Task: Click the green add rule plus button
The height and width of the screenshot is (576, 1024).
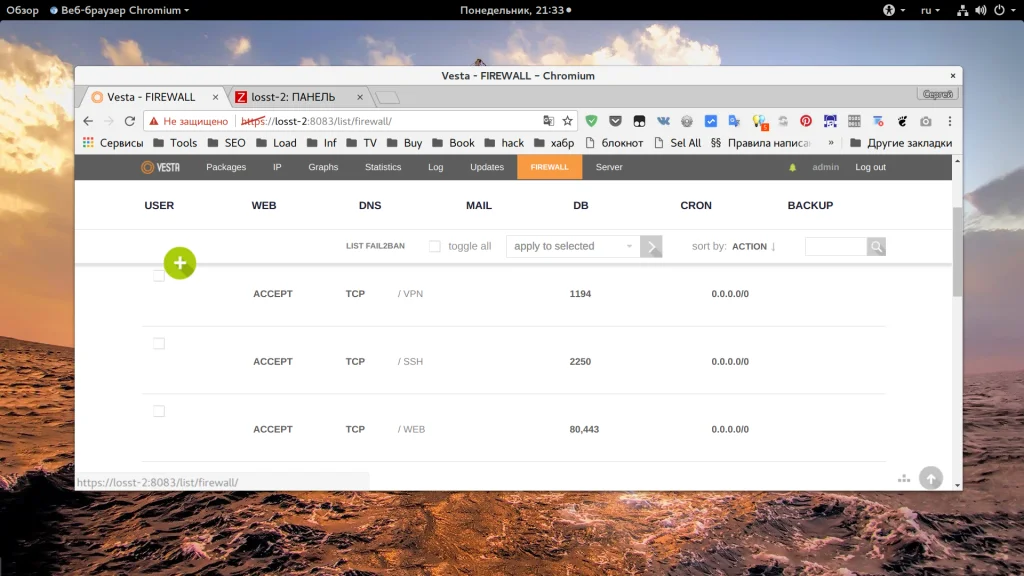Action: tap(180, 263)
